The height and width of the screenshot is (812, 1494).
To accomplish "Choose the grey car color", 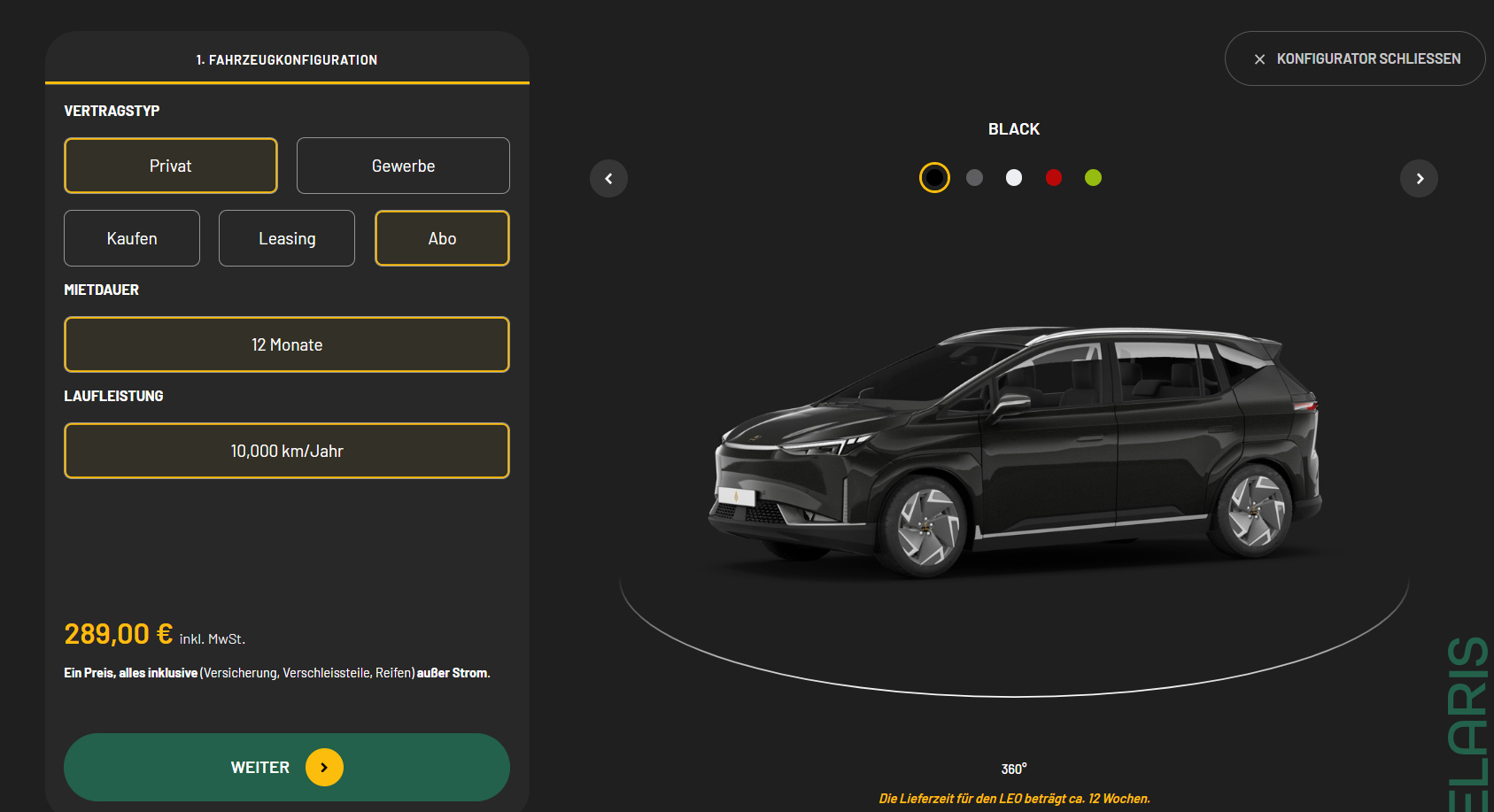I will click(x=974, y=178).
